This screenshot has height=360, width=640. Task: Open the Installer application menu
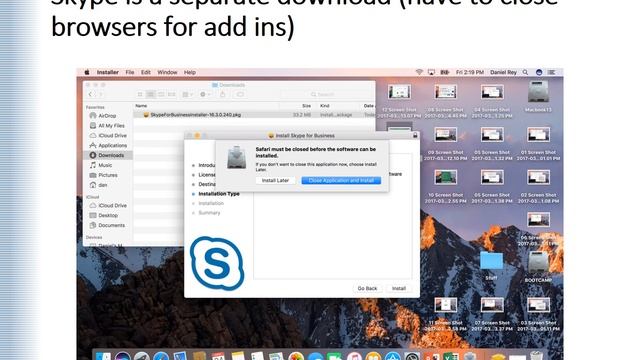tap(107, 72)
